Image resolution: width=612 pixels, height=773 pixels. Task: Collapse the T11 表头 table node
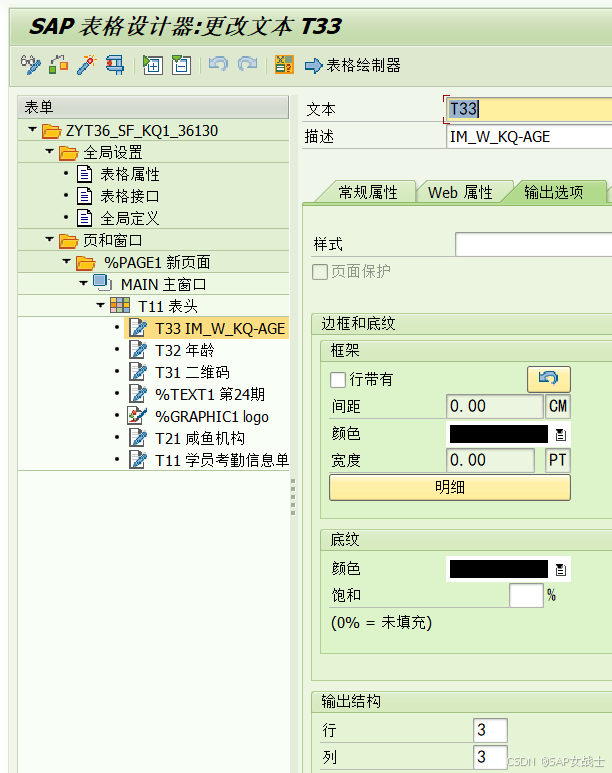coord(101,305)
